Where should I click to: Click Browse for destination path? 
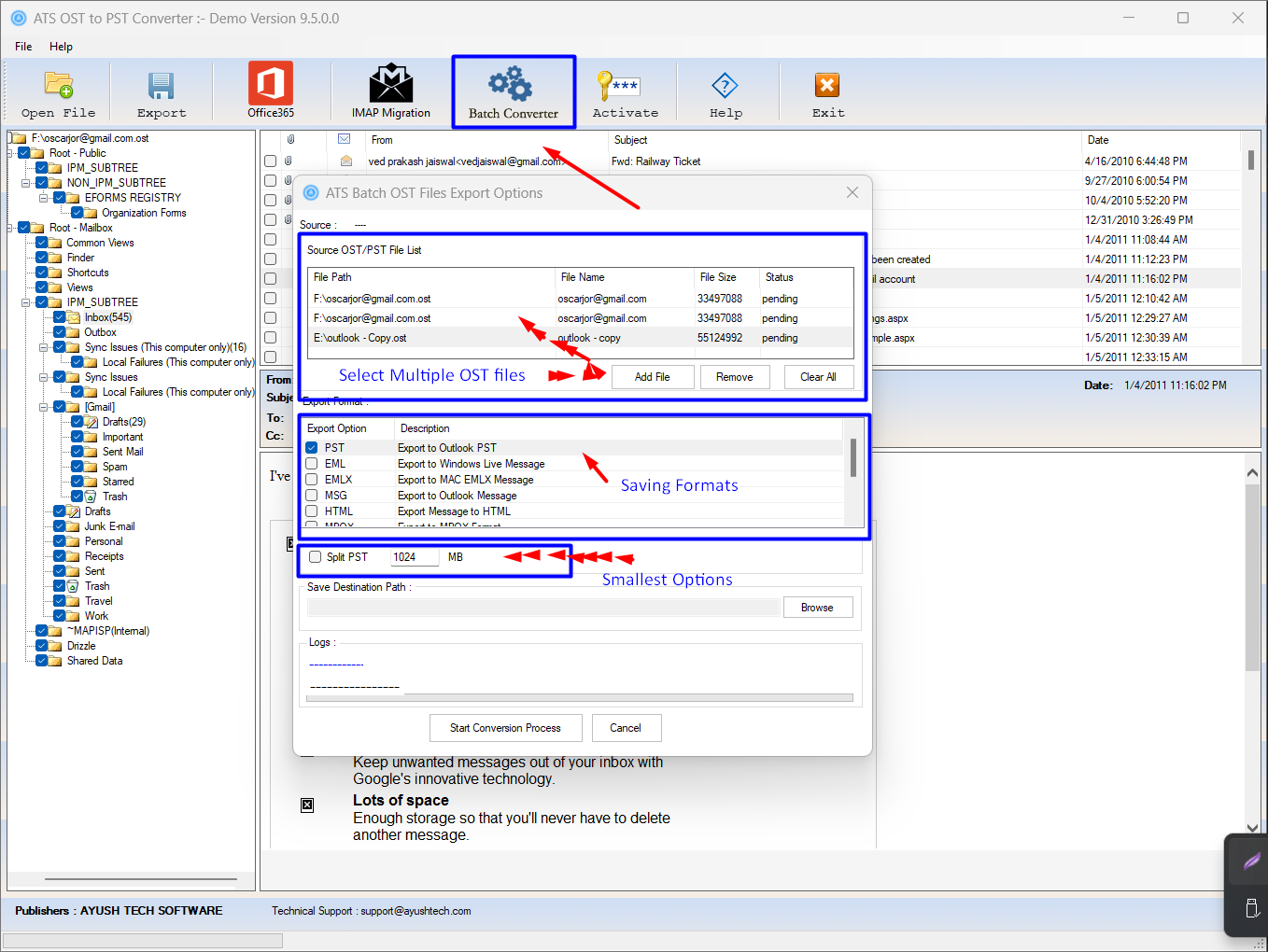click(817, 608)
